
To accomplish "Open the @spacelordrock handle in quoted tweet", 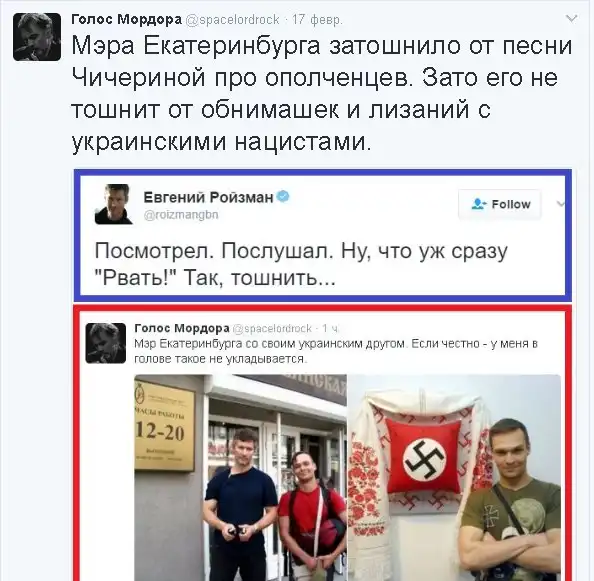I will (x=272, y=328).
